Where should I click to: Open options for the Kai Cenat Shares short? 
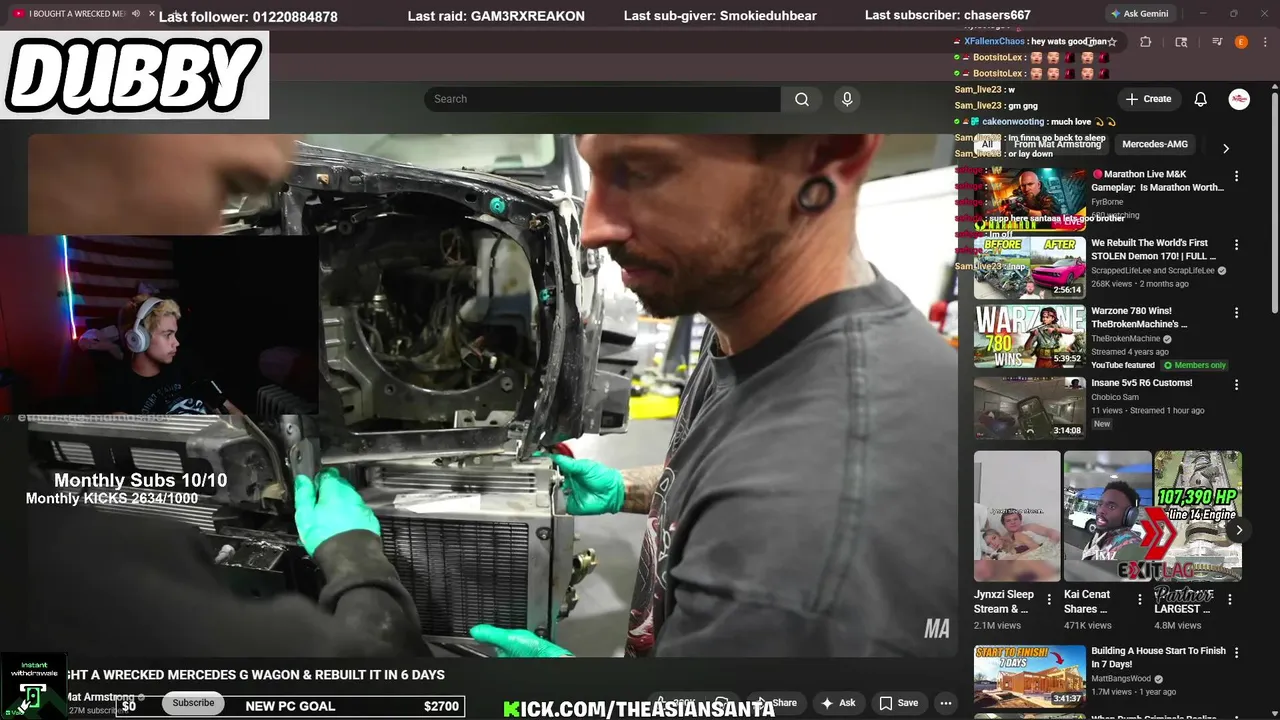pos(1139,600)
